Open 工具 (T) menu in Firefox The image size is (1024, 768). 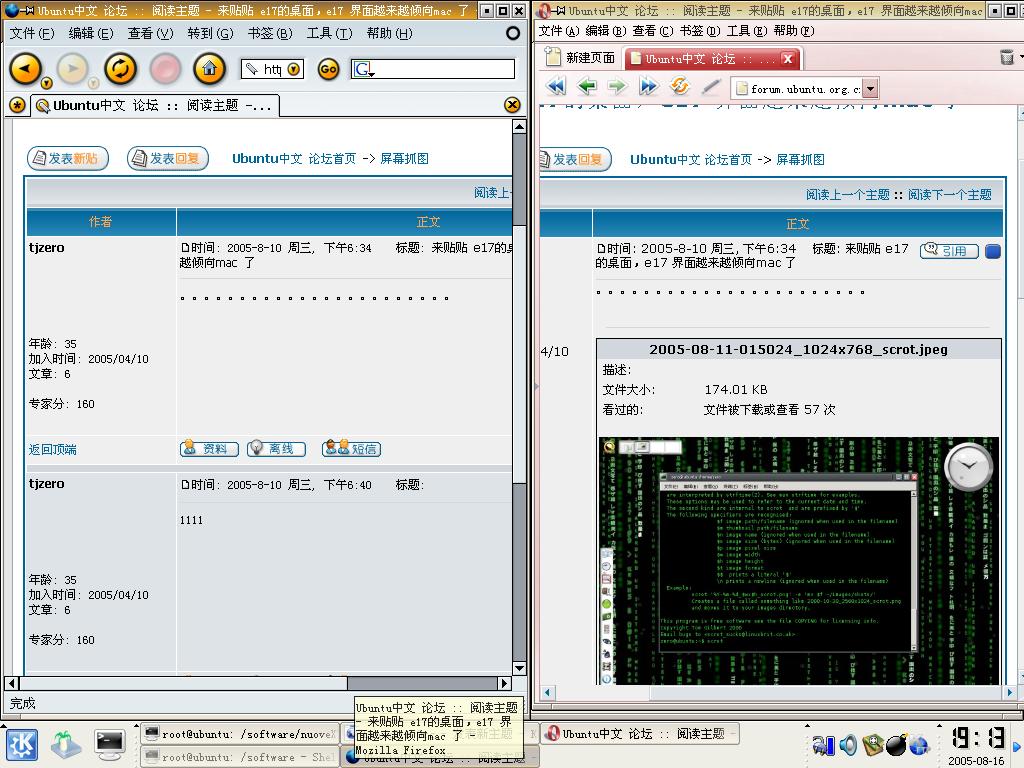[x=329, y=33]
